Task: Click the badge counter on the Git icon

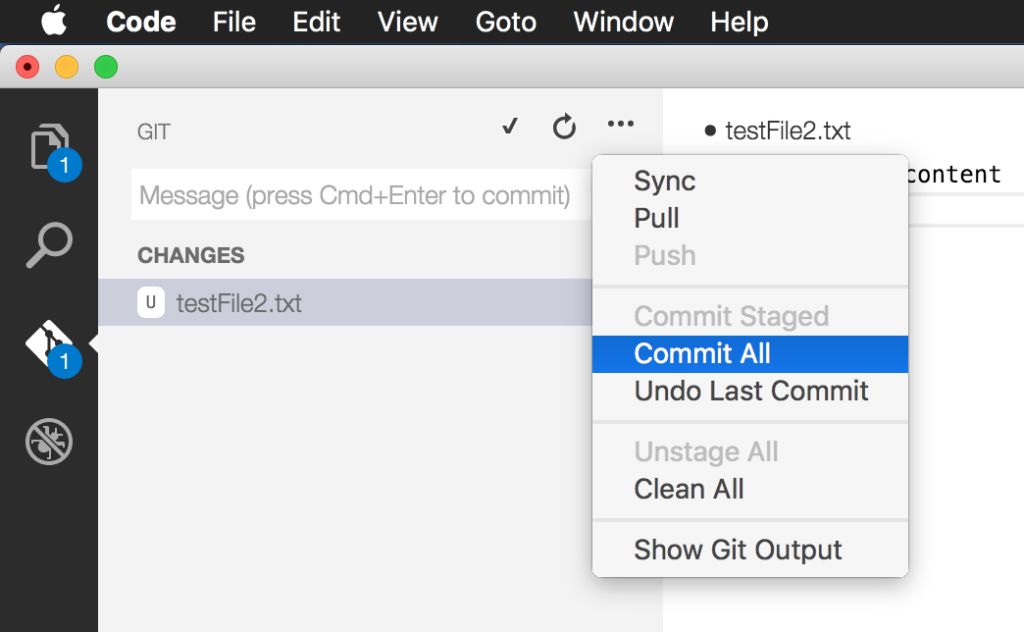Action: [63, 363]
